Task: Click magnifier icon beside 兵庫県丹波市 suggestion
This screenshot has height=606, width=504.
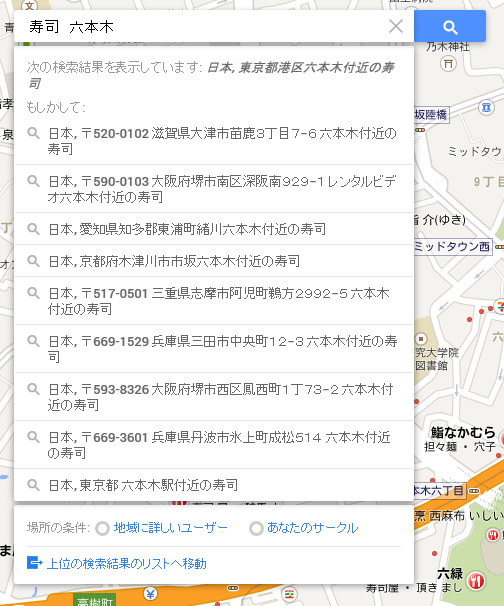Action: coord(33,437)
